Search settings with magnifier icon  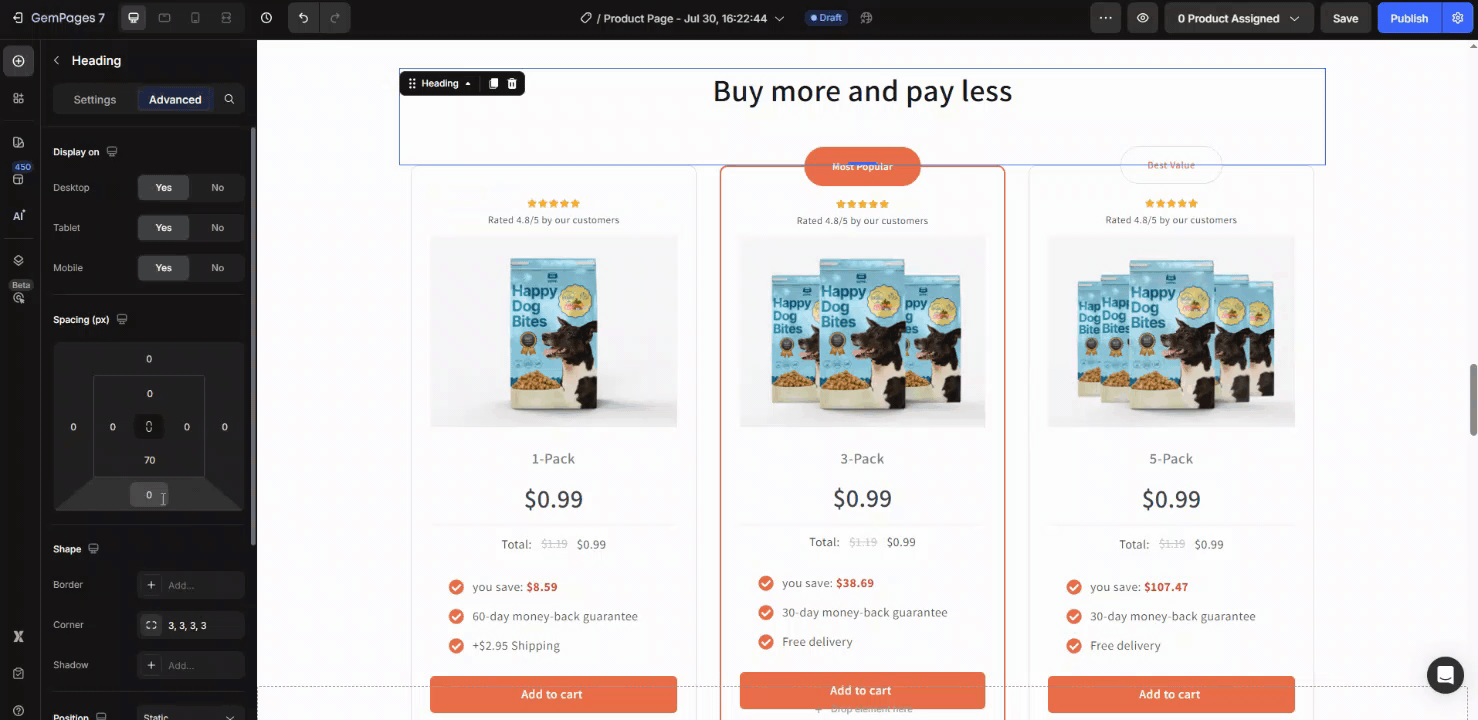pos(229,99)
